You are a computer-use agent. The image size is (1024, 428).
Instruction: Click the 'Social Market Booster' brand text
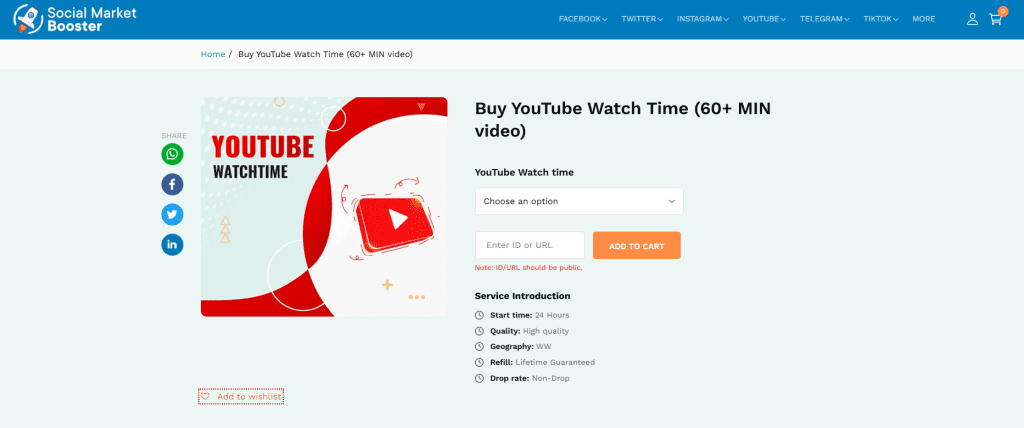click(x=92, y=20)
